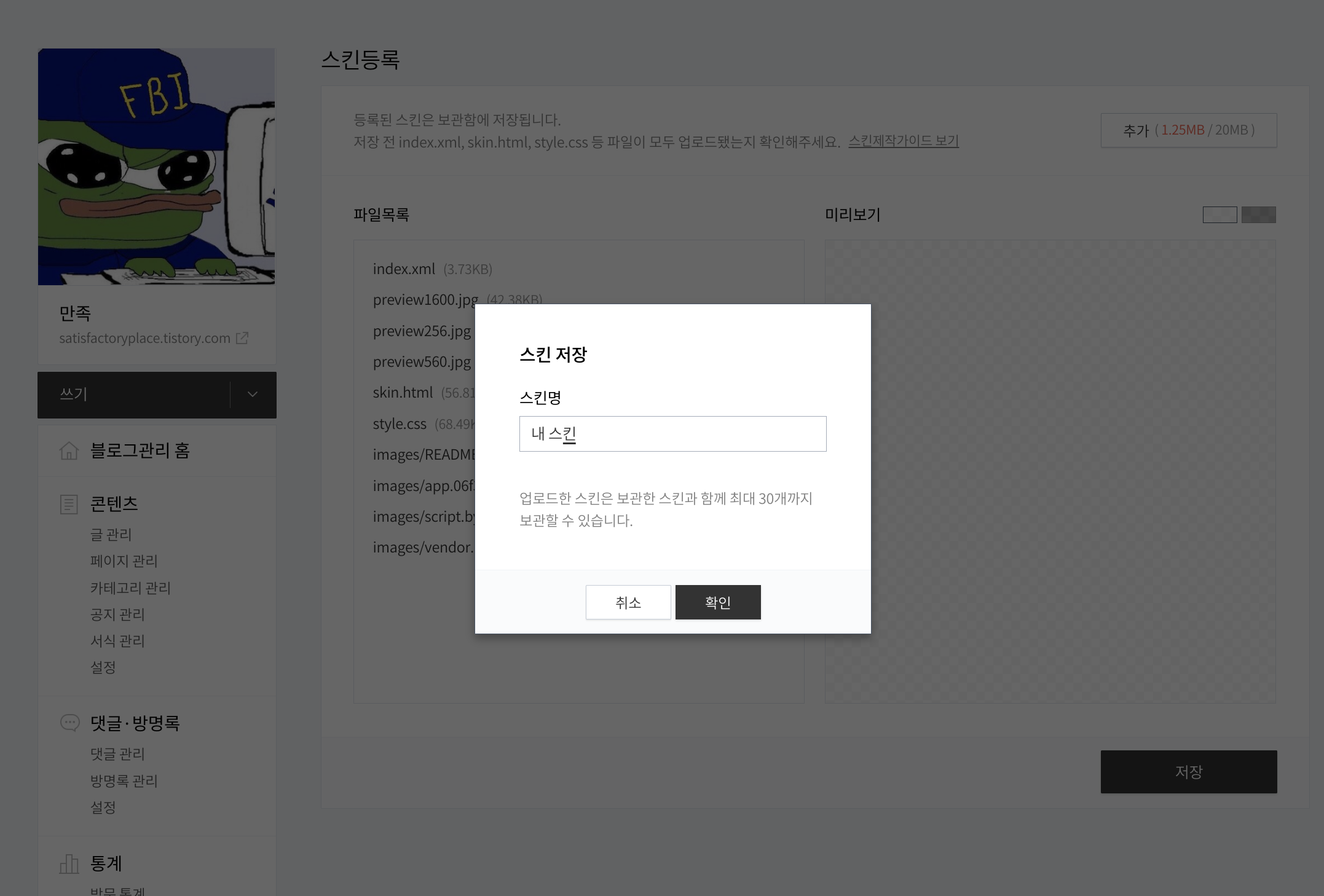Click the FBI frog profile image

[156, 167]
